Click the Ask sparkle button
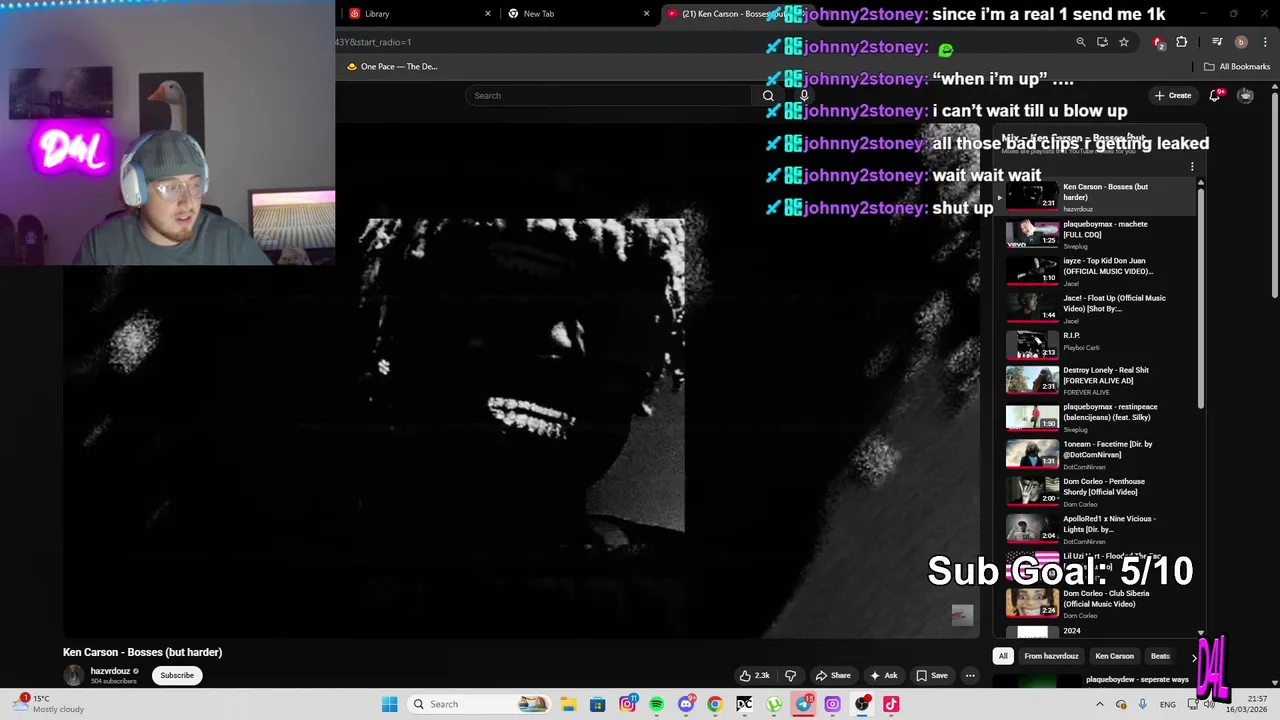Image resolution: width=1280 pixels, height=720 pixels. [x=883, y=675]
